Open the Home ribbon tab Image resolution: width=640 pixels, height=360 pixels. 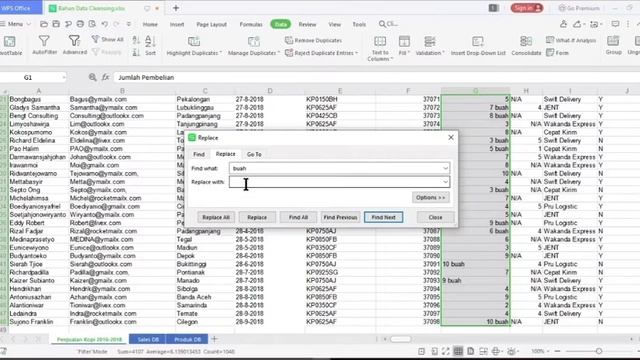click(150, 24)
